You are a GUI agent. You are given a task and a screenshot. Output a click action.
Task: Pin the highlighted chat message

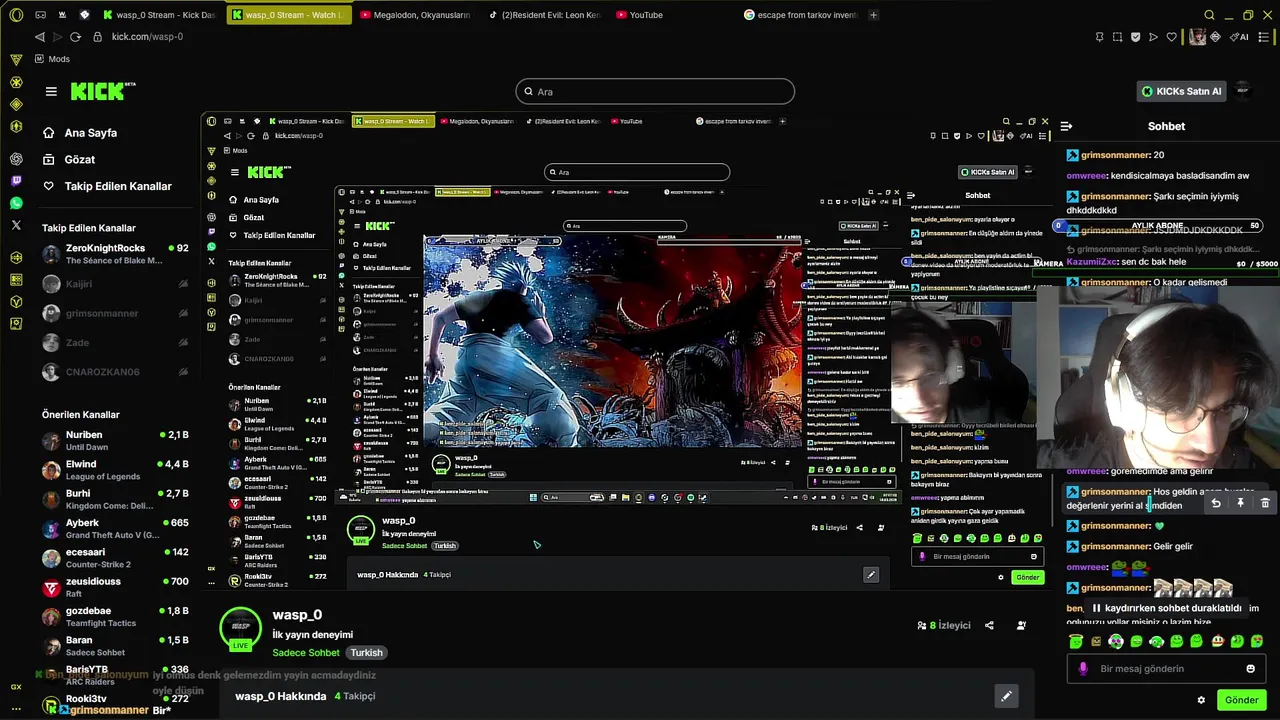pyautogui.click(x=1240, y=503)
